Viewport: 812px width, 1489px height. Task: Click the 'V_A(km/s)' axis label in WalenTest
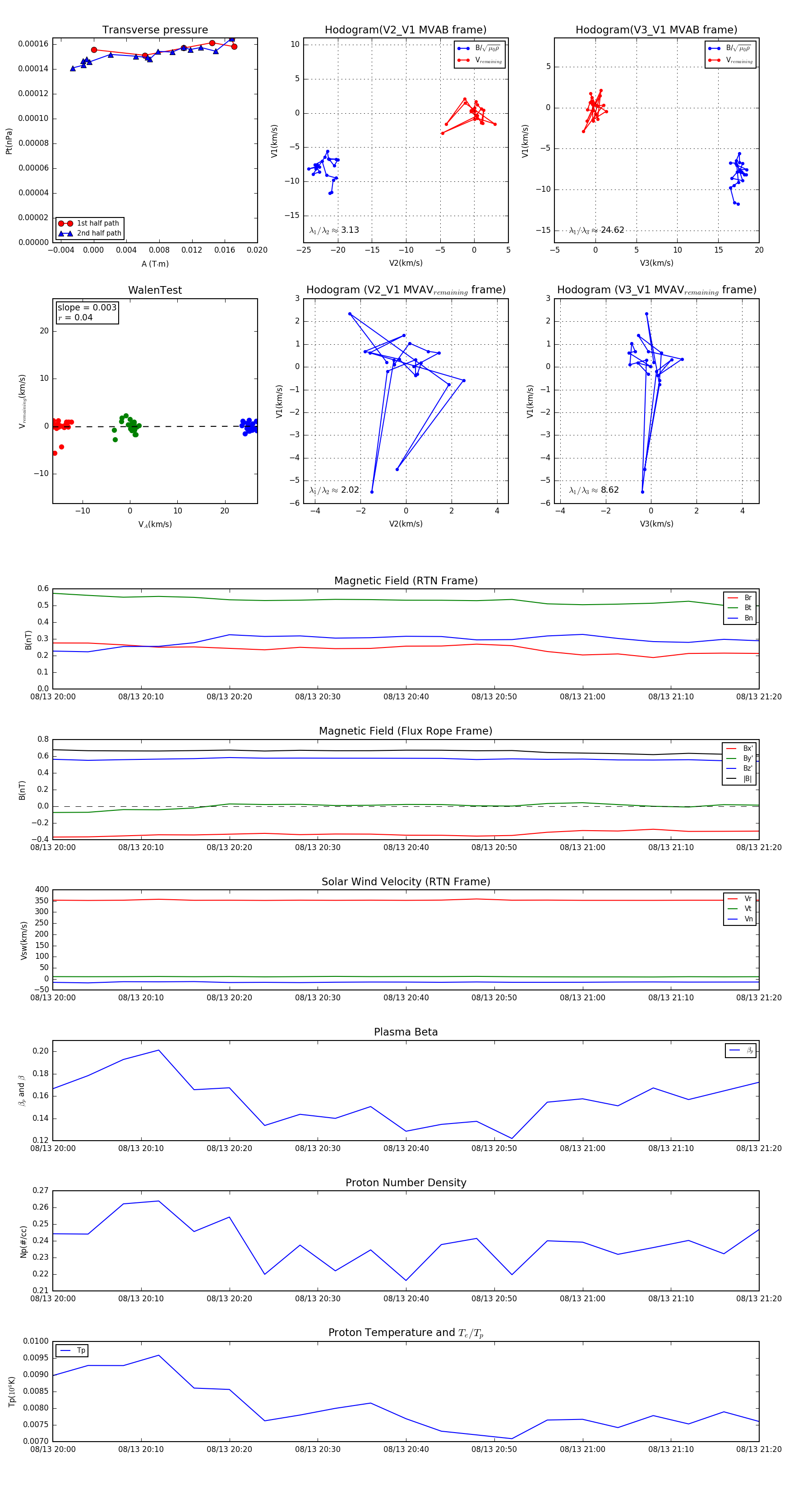[x=155, y=525]
